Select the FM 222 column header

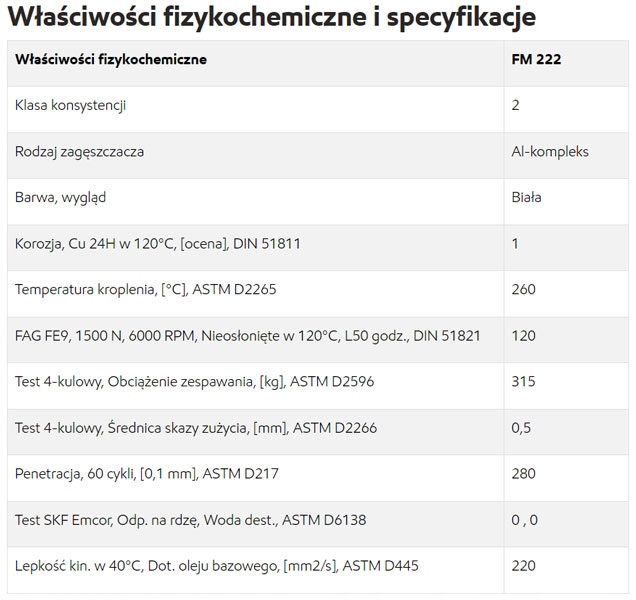point(535,59)
